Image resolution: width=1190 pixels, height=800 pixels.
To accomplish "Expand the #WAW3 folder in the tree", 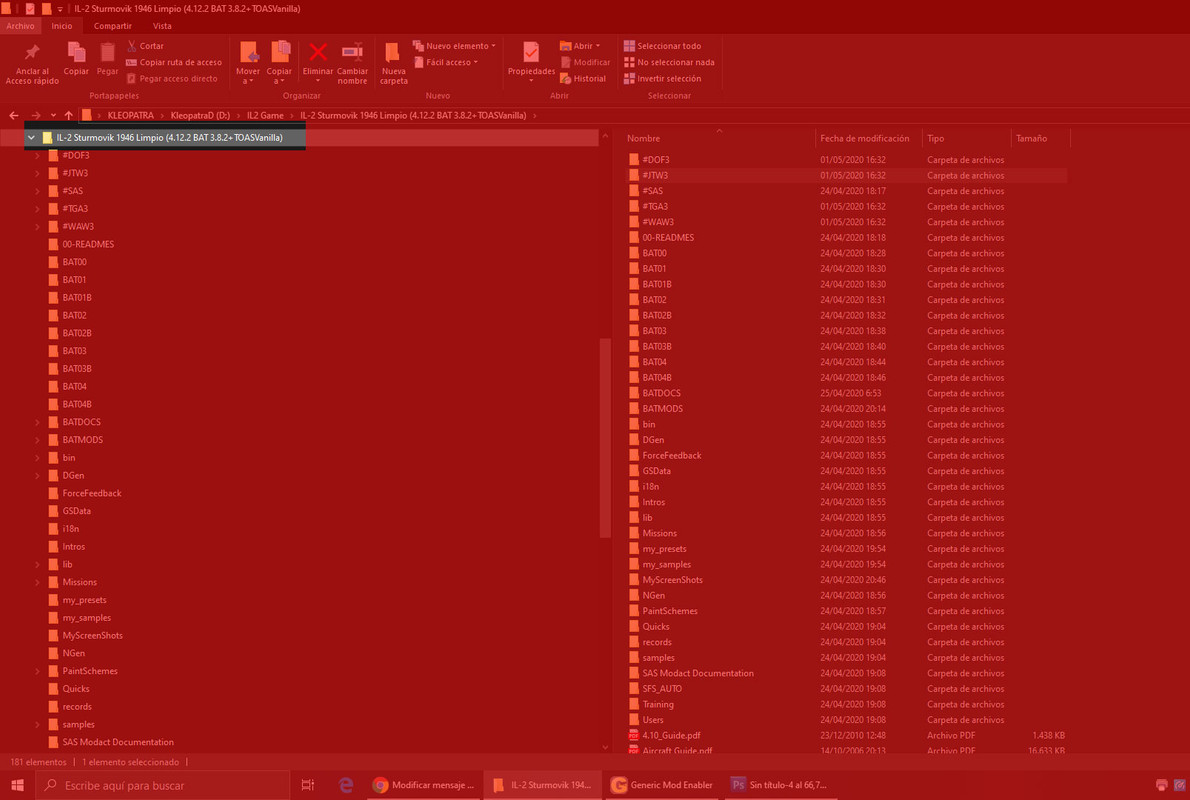I will [37, 226].
